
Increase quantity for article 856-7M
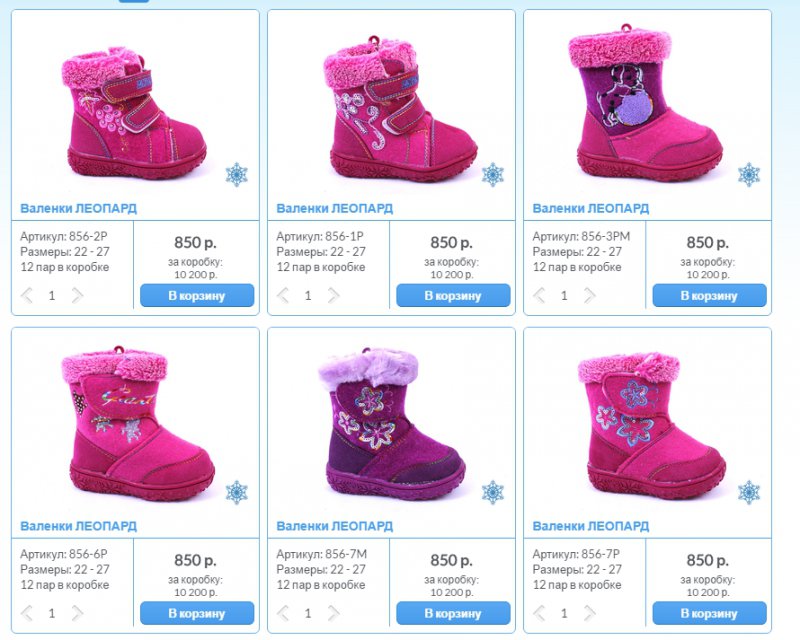(334, 613)
